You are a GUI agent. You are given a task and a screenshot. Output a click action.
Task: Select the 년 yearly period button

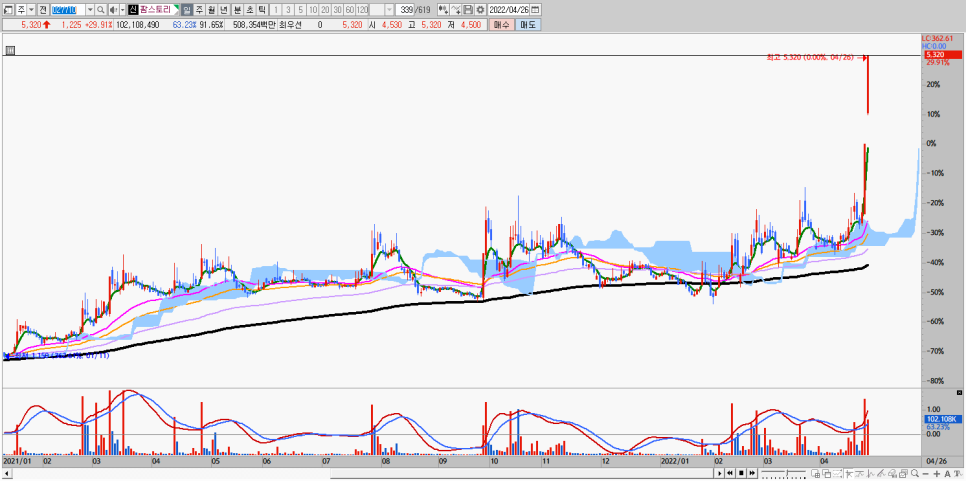tap(224, 10)
